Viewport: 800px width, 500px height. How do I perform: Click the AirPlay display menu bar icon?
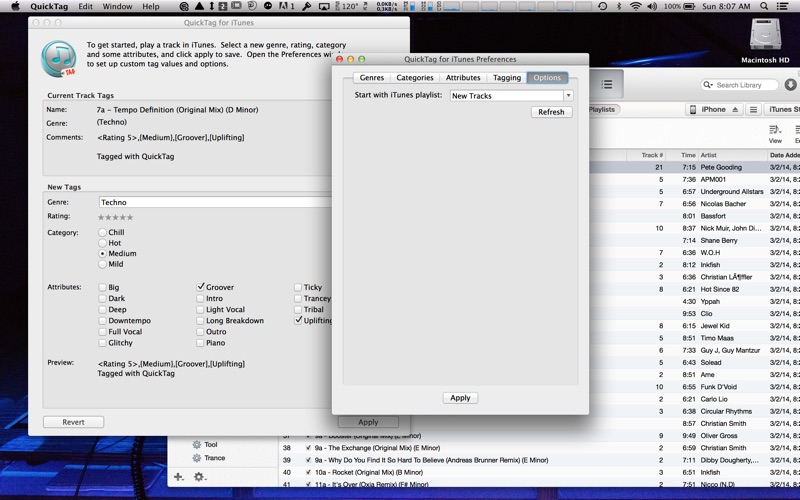click(324, 7)
